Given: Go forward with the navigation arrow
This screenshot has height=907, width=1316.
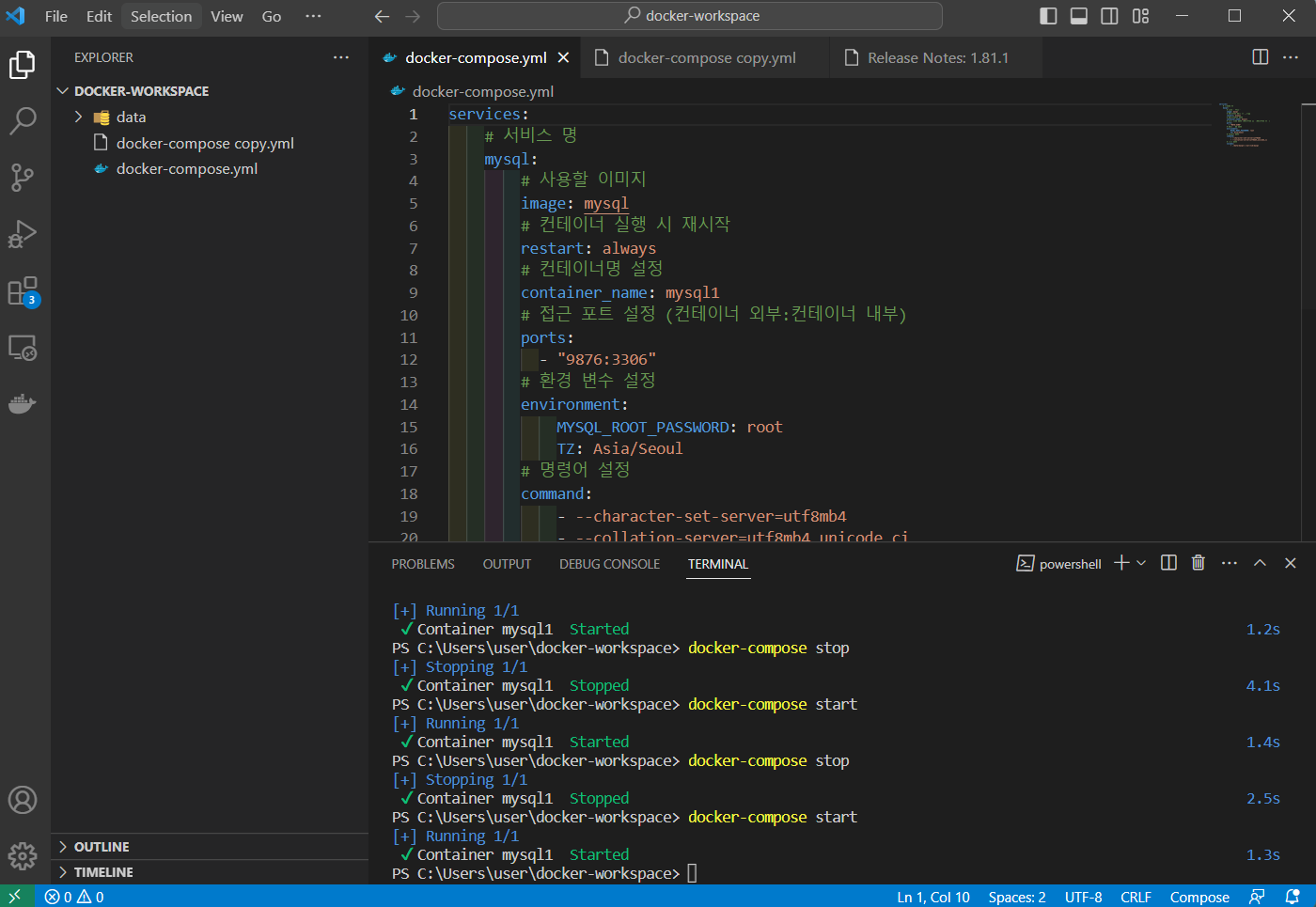Looking at the screenshot, I should (413, 16).
